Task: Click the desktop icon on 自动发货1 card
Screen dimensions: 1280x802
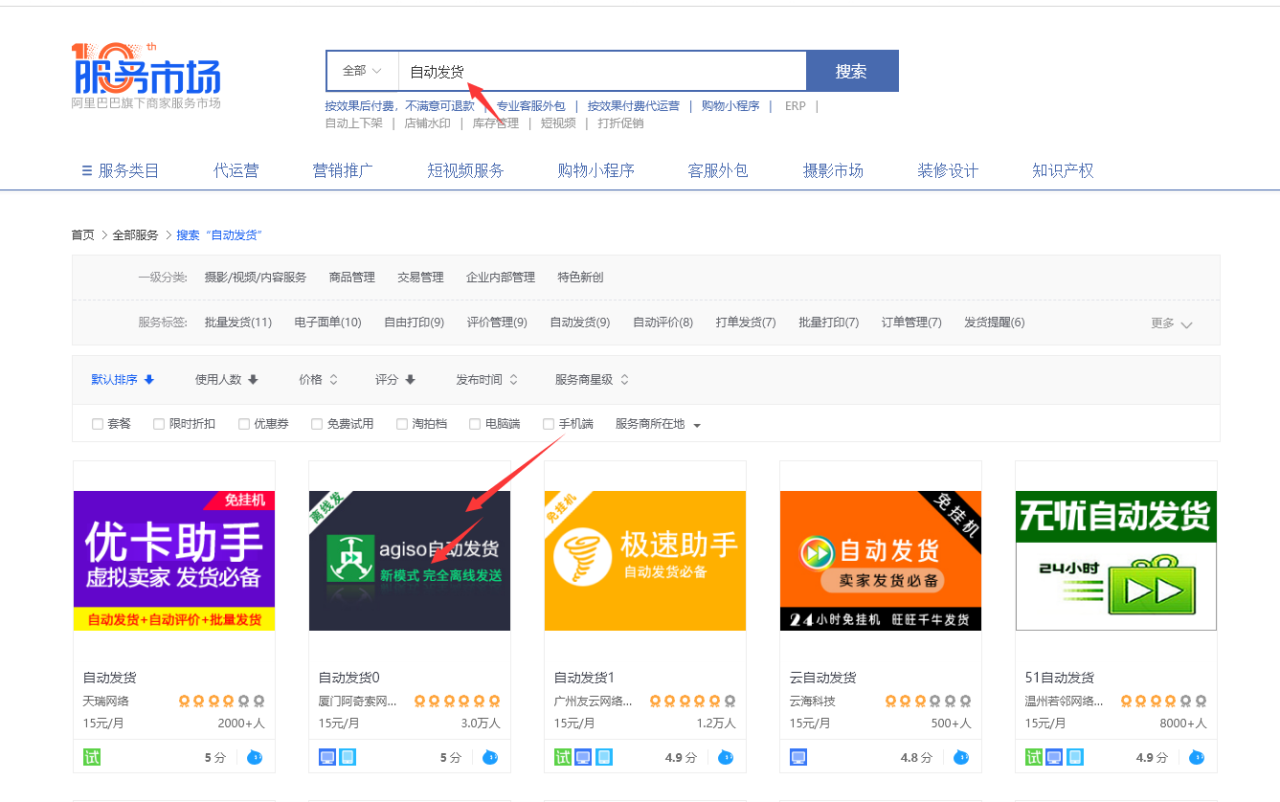Action: click(583, 757)
